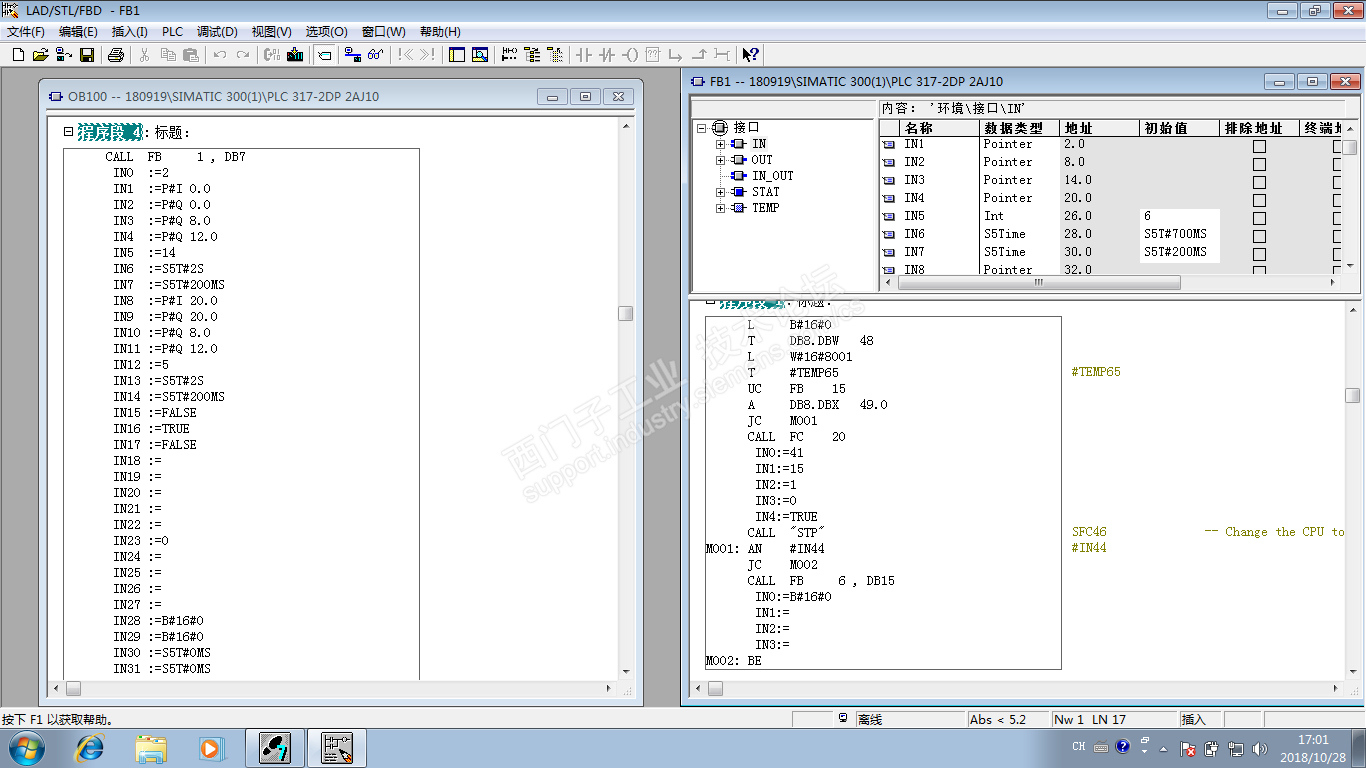This screenshot has height=768, width=1366.
Task: Click the previous error icon
Action: coord(405,55)
